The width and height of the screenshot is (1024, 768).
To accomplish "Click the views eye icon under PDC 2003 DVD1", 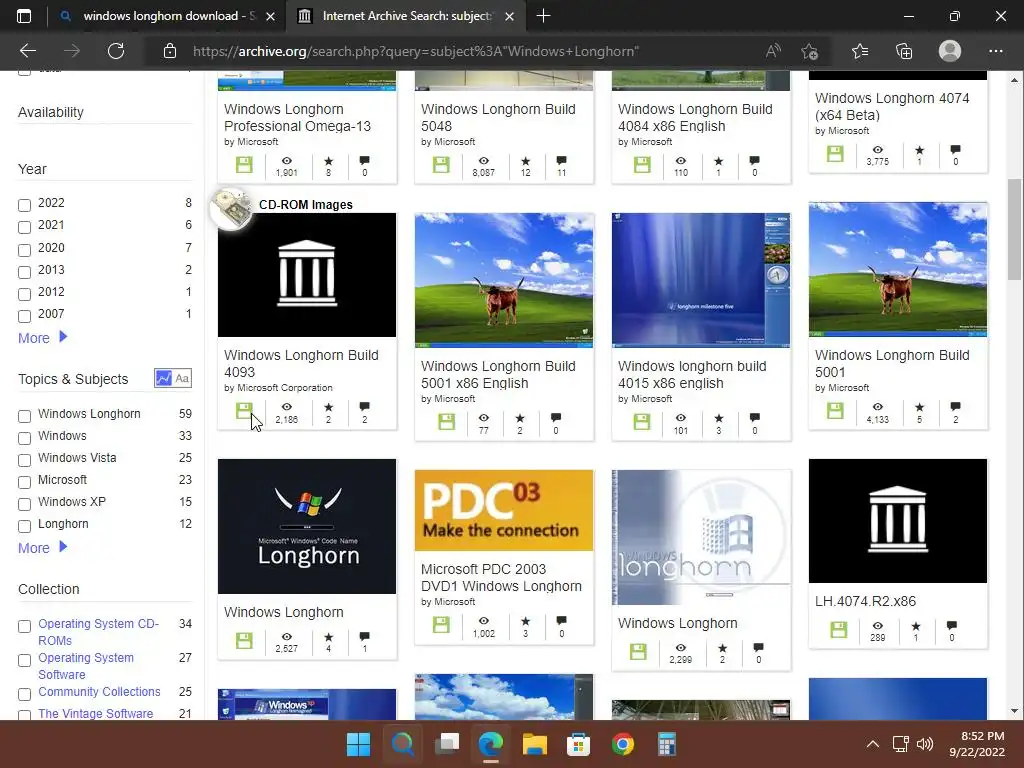I will (483, 621).
